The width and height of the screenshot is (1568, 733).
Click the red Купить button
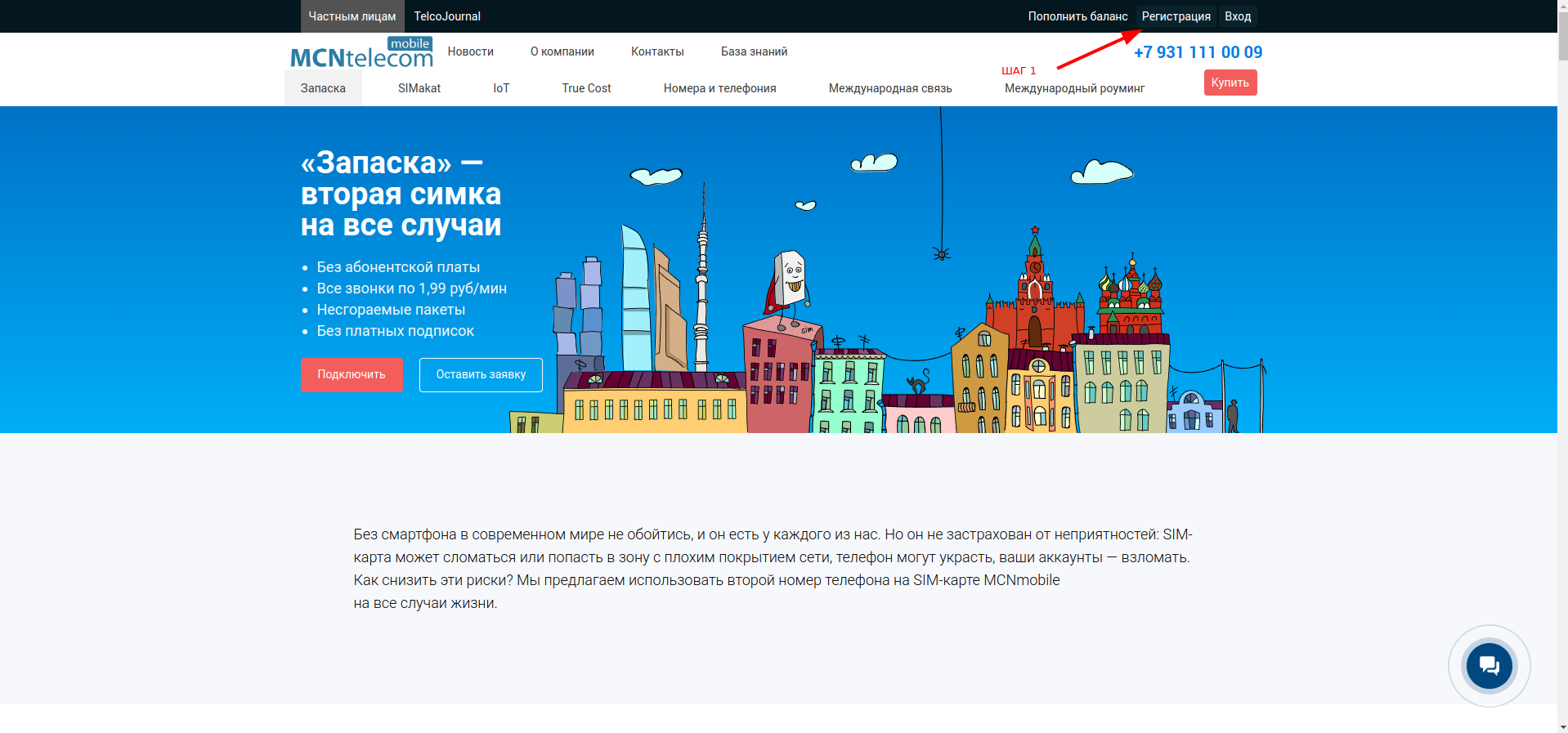(1230, 83)
